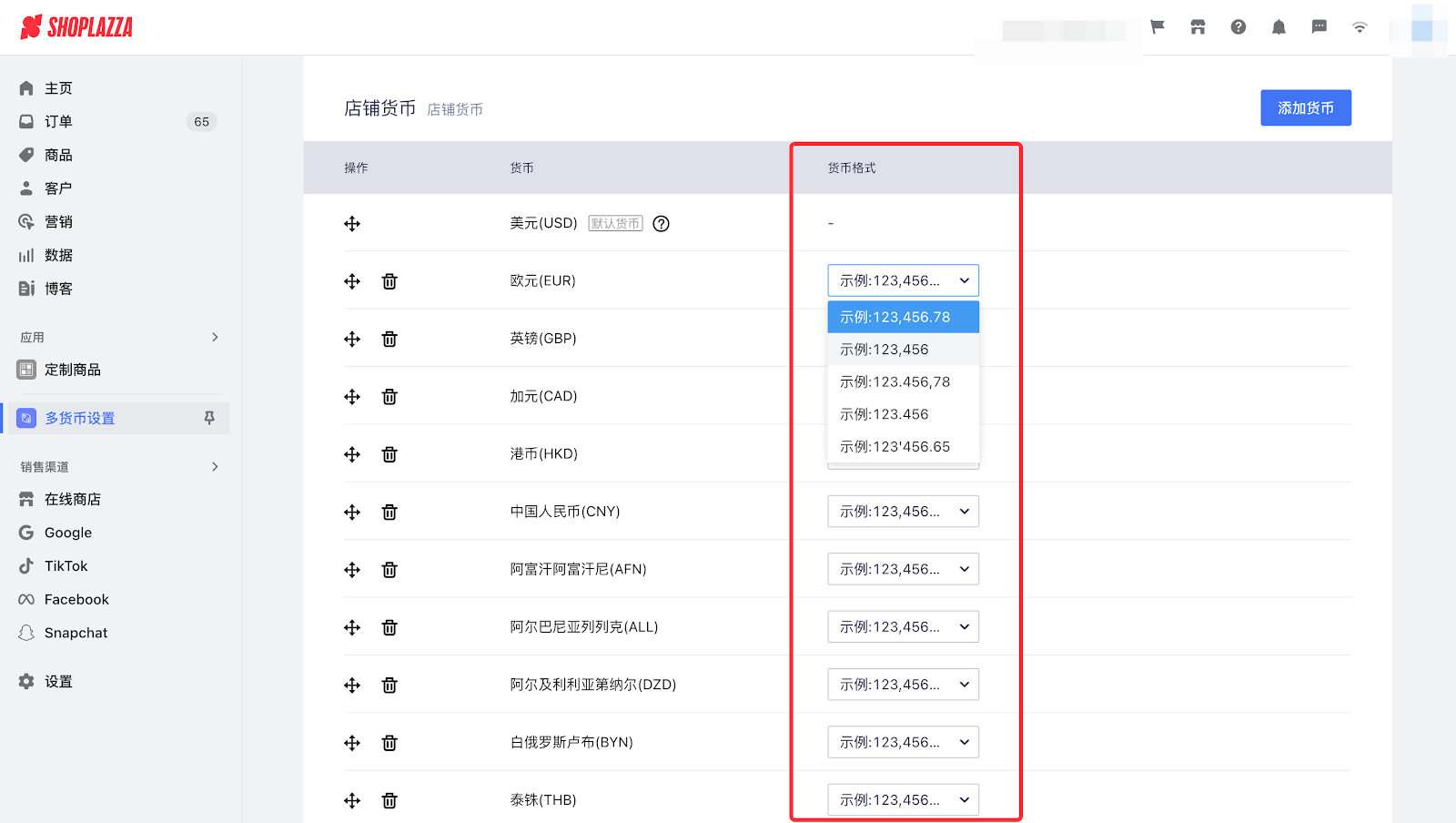
Task: Delete the 欧元(EUR) currency via trash icon
Action: 389,280
